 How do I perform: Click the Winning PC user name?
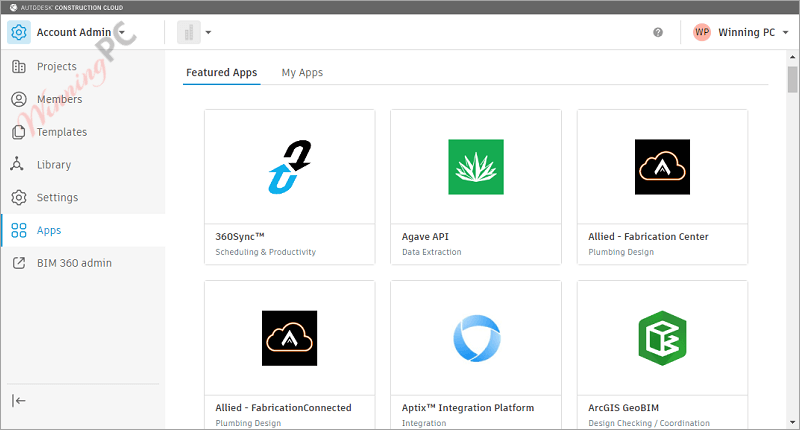coord(746,32)
